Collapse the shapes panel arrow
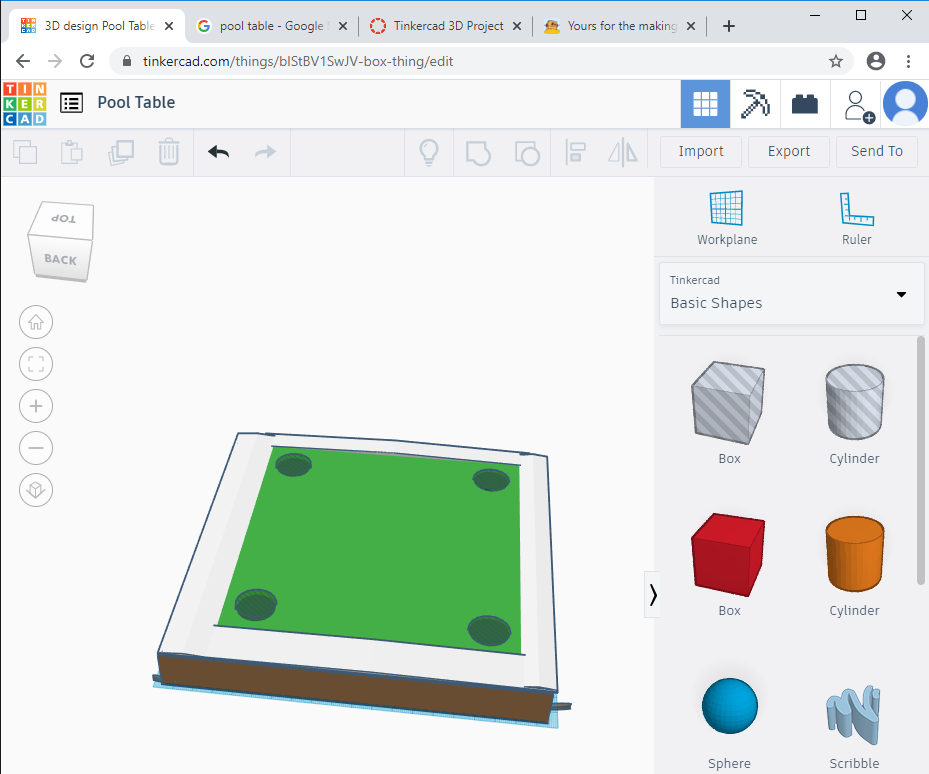Screen dimensions: 929x774 coord(652,594)
